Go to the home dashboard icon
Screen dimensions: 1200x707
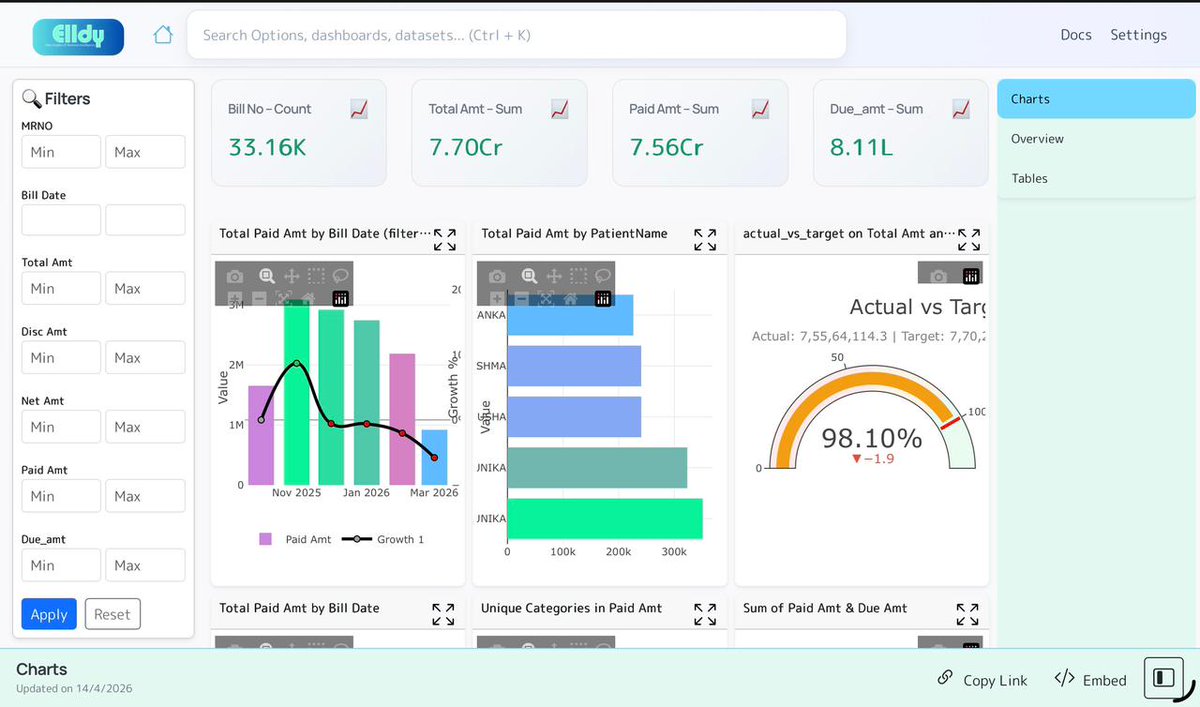point(163,35)
